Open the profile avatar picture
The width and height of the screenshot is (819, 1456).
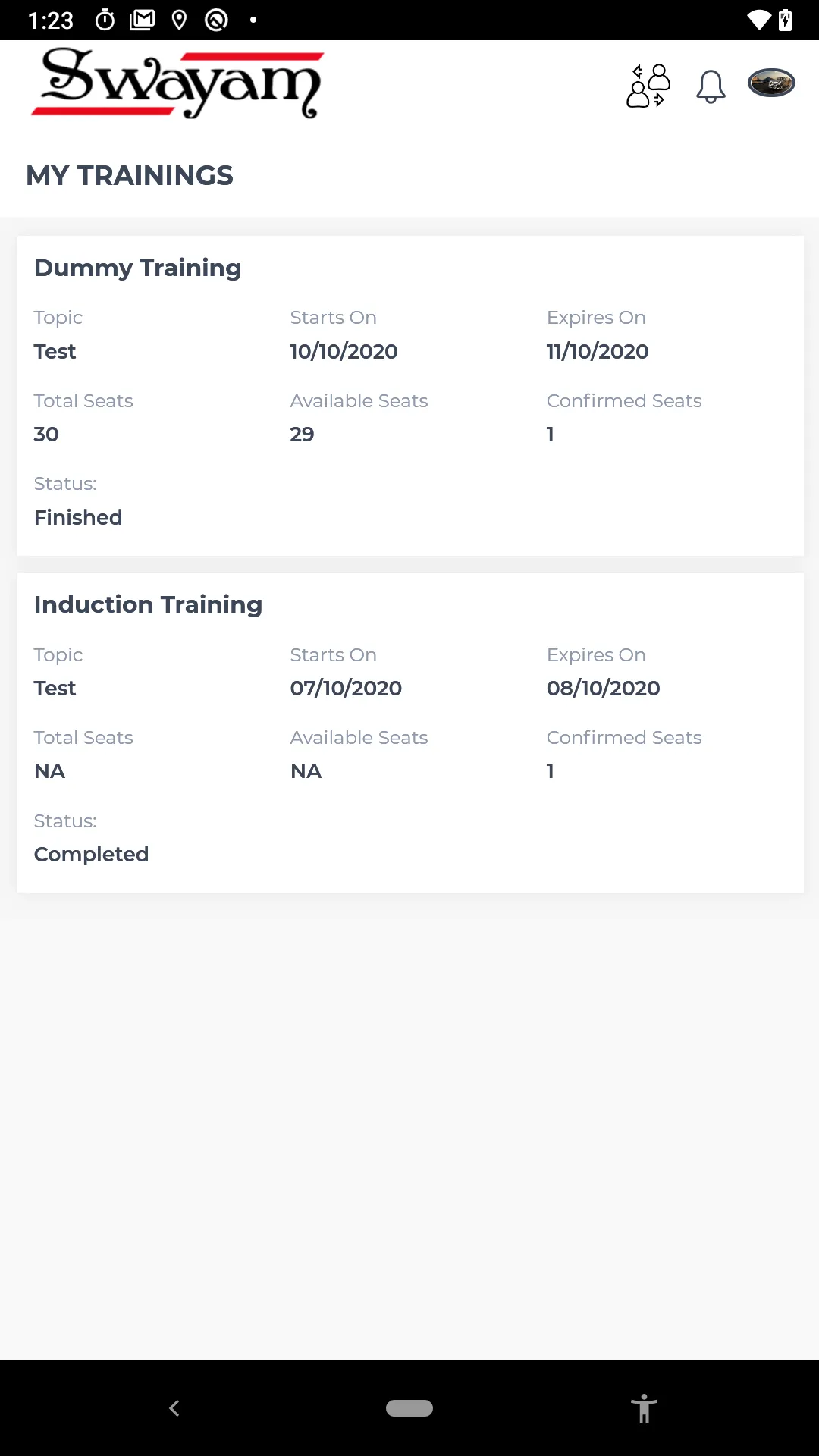(x=771, y=83)
